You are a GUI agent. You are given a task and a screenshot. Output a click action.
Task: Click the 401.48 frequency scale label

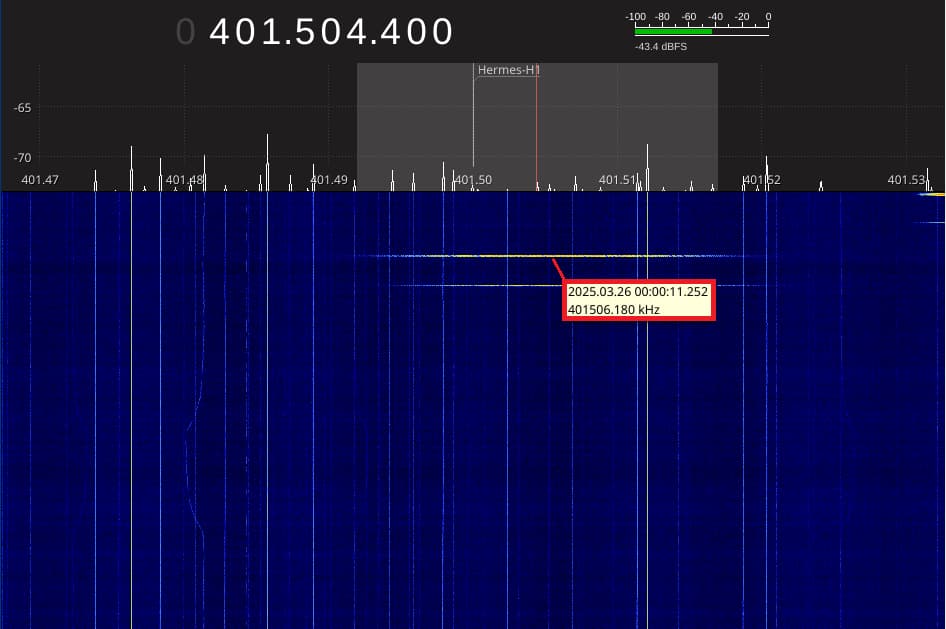point(185,180)
